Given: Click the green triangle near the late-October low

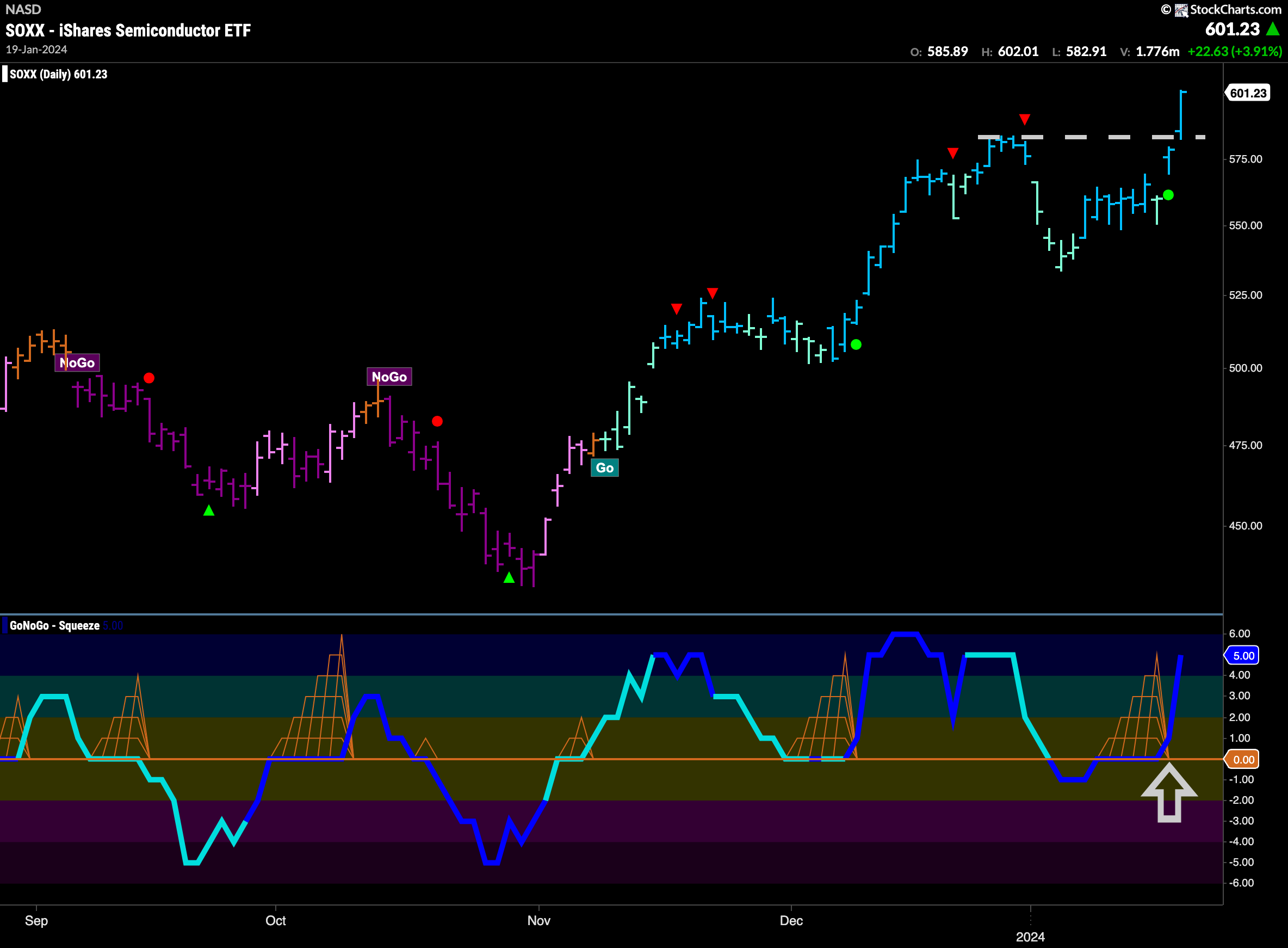Looking at the screenshot, I should pos(509,577).
